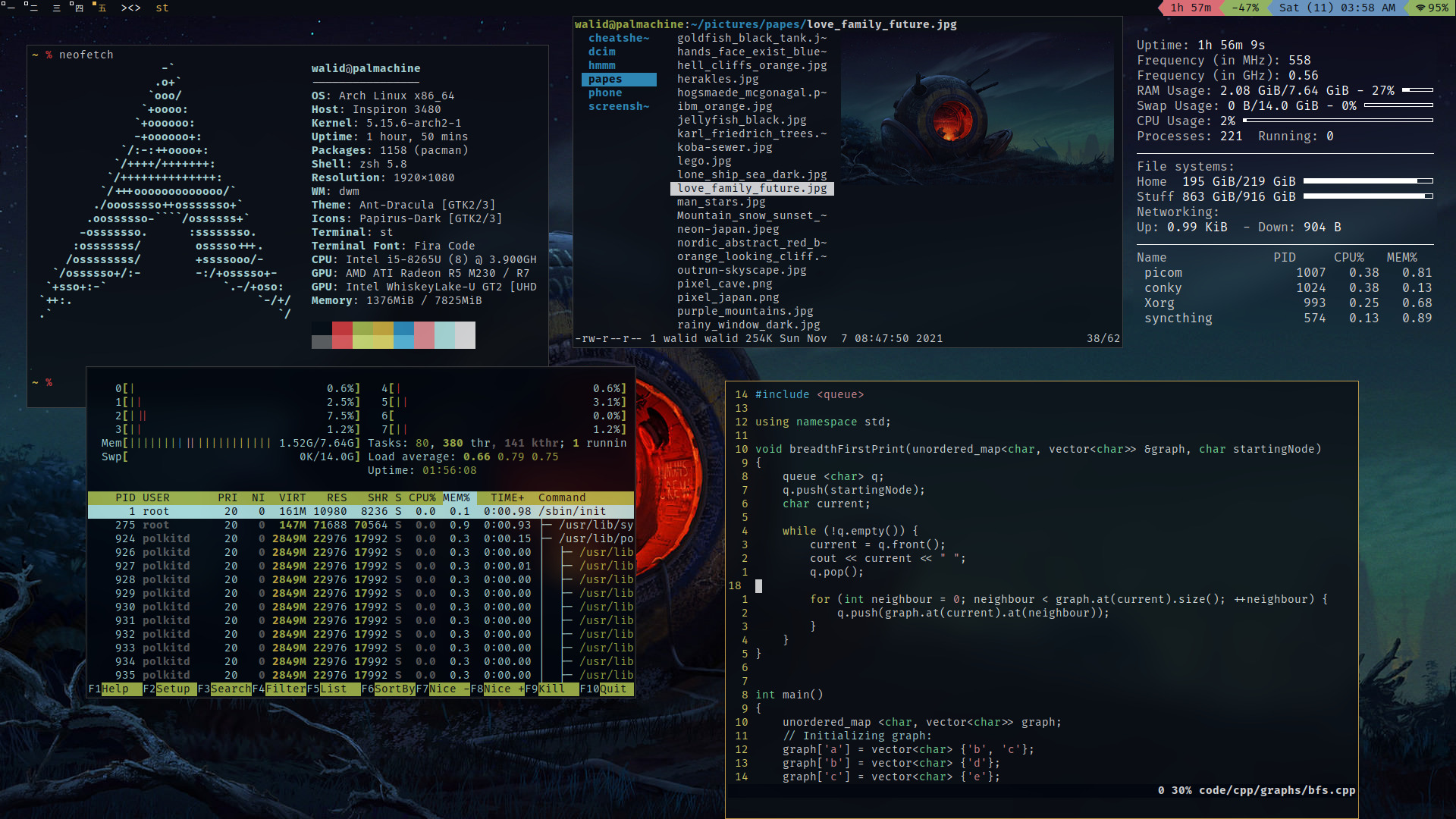1456x819 pixels.
Task: Open the cheatshe~ directory in file manager
Action: 619,38
